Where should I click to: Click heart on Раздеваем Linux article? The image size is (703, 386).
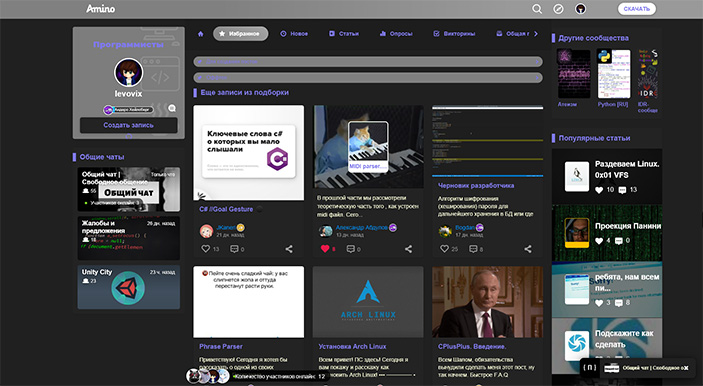599,190
